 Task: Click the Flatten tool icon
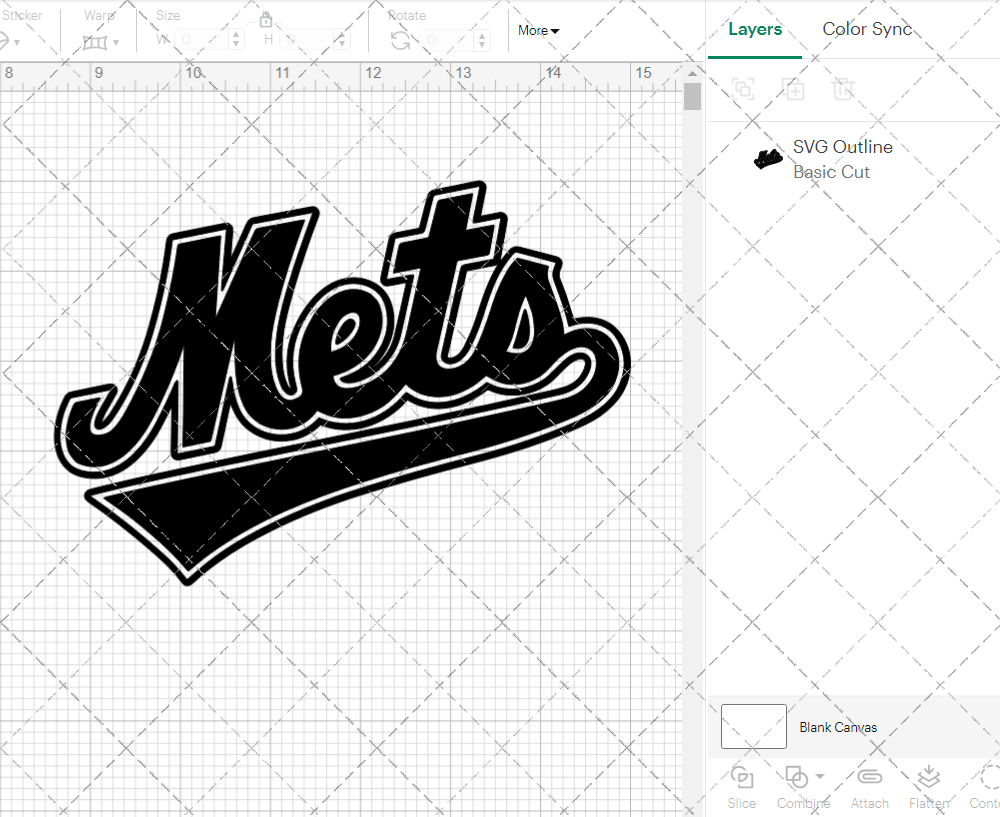[x=929, y=777]
